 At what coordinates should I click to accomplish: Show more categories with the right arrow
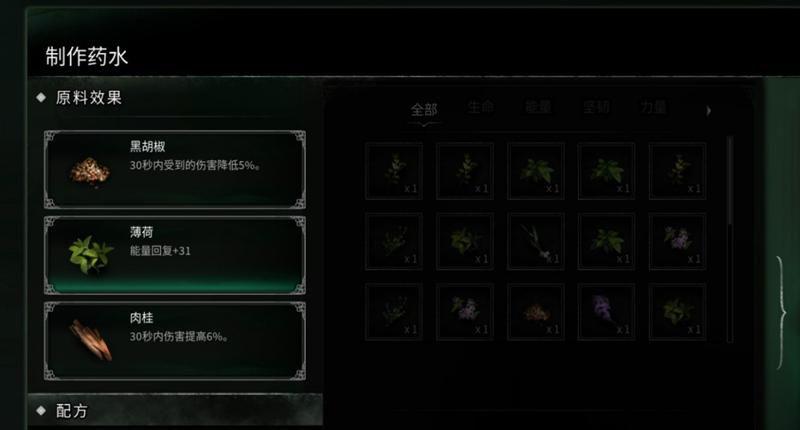pyautogui.click(x=708, y=110)
